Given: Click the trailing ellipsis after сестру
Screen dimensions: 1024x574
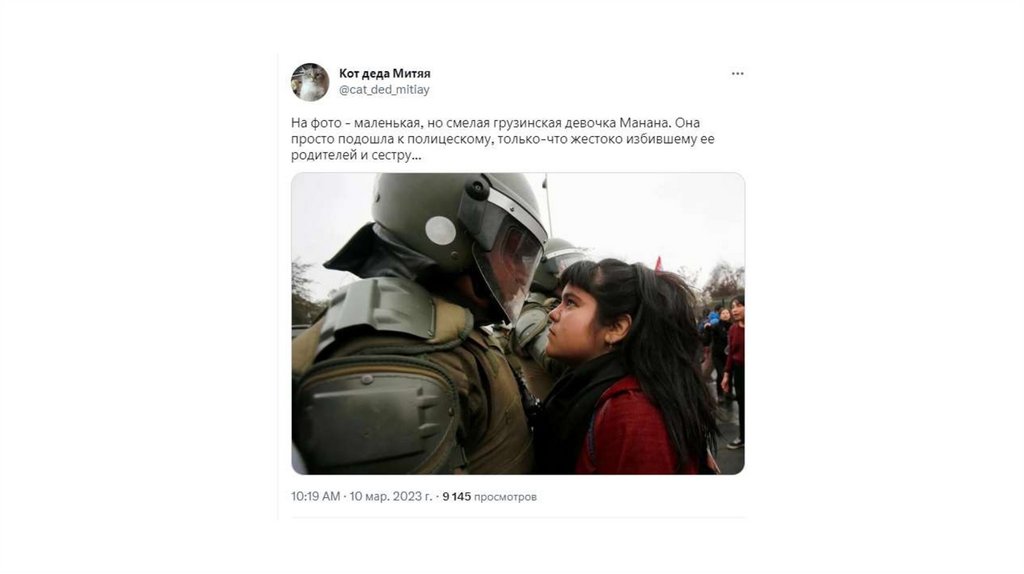Looking at the screenshot, I should (417, 156).
